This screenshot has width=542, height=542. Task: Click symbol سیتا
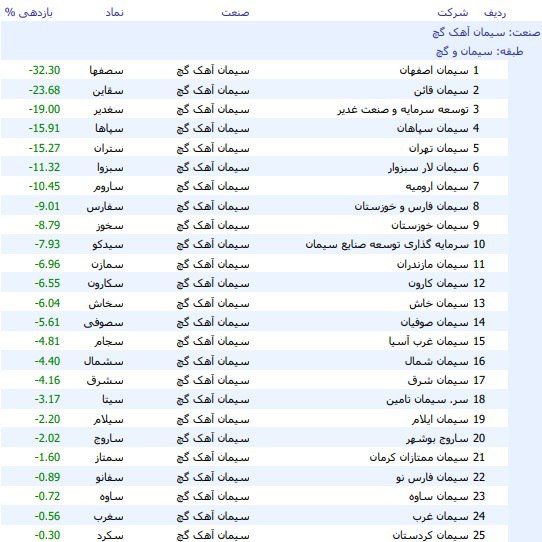(113, 400)
